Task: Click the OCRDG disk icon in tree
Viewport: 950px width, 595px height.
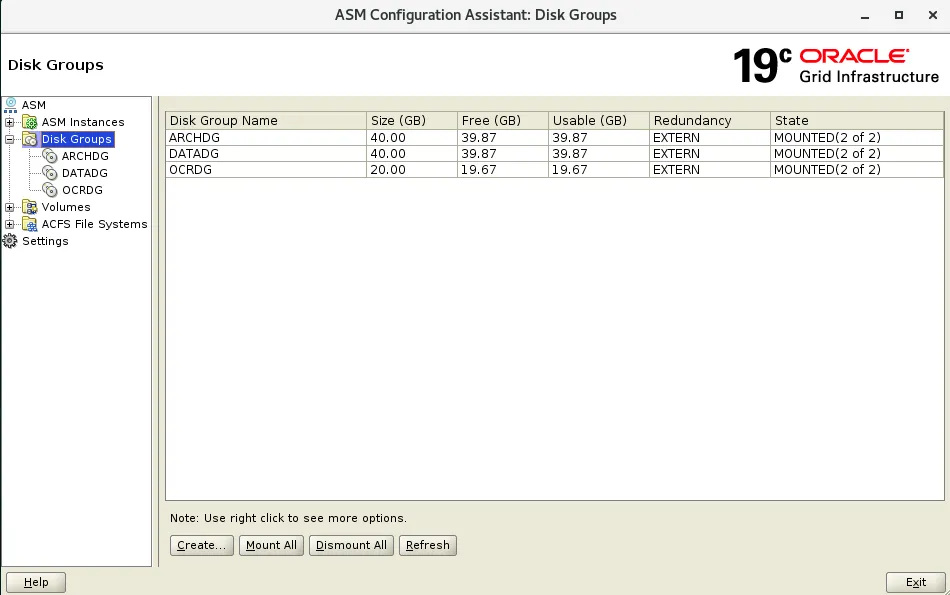Action: tap(50, 190)
